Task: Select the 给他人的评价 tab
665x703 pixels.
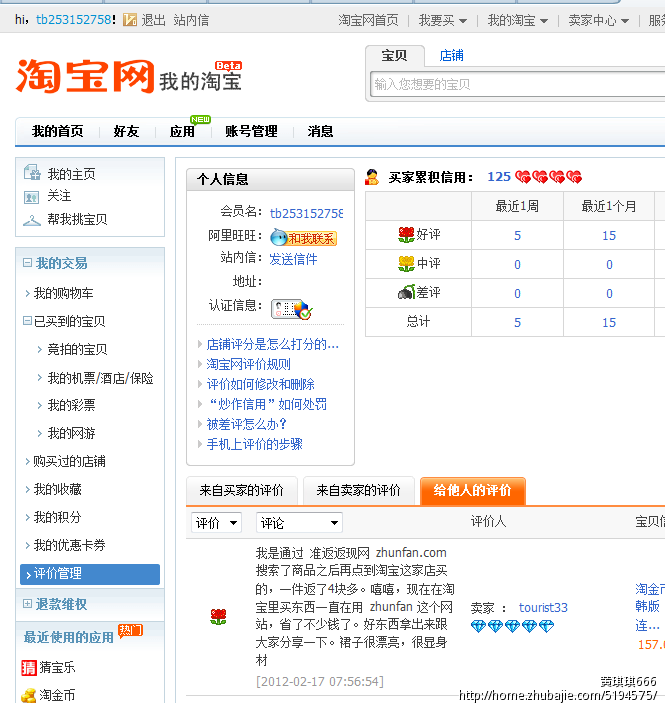Action: (x=473, y=490)
